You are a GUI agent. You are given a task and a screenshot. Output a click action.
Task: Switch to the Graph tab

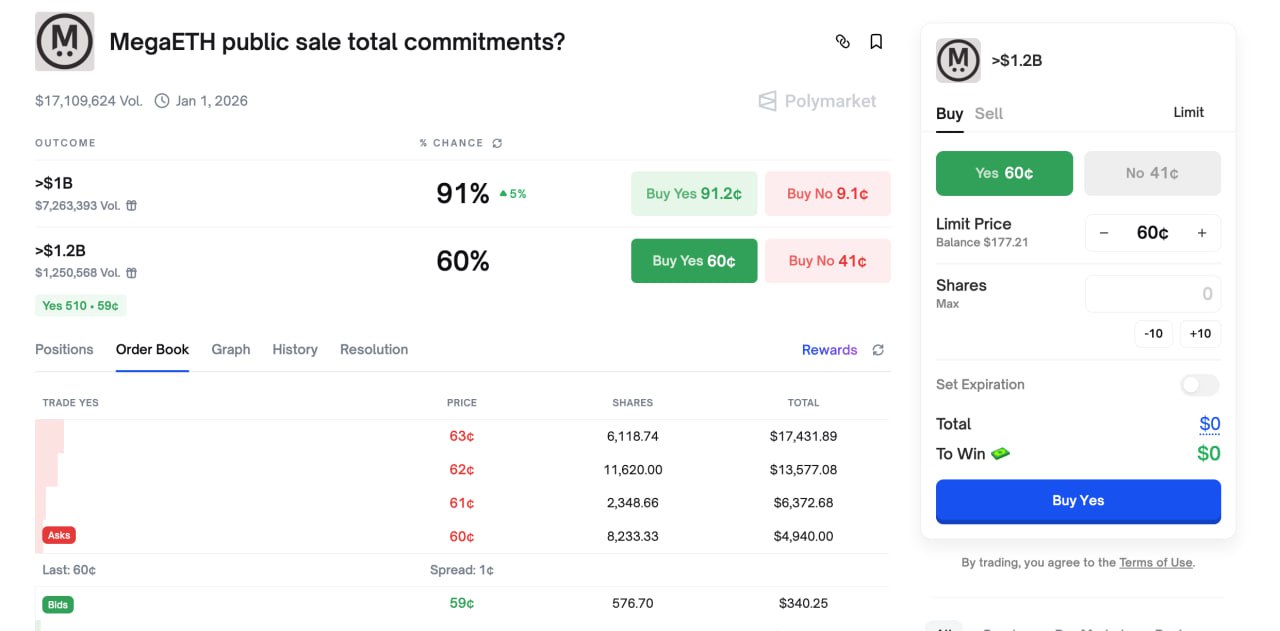coord(230,349)
